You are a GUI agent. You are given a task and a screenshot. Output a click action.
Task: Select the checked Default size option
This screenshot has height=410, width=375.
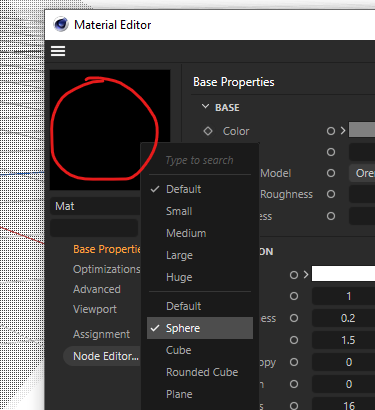[200, 189]
